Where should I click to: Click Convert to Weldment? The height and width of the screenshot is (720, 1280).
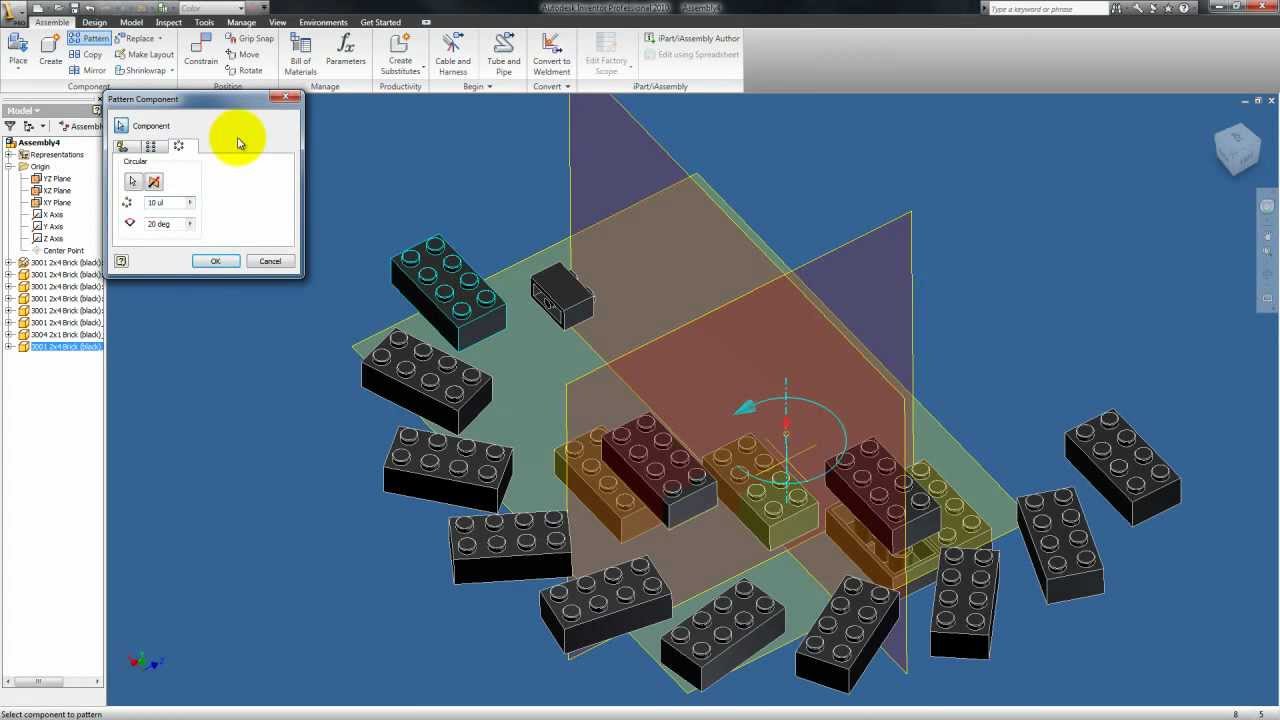[x=551, y=53]
